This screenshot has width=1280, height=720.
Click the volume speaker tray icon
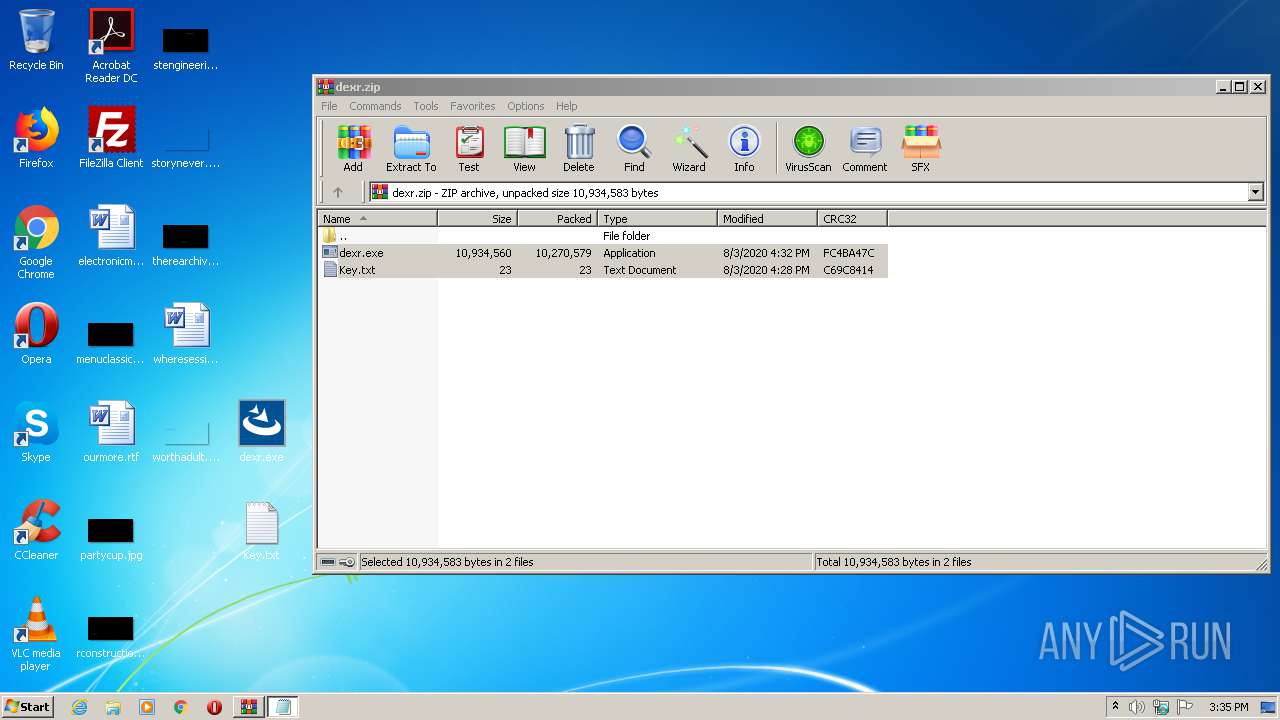pyautogui.click(x=1137, y=707)
